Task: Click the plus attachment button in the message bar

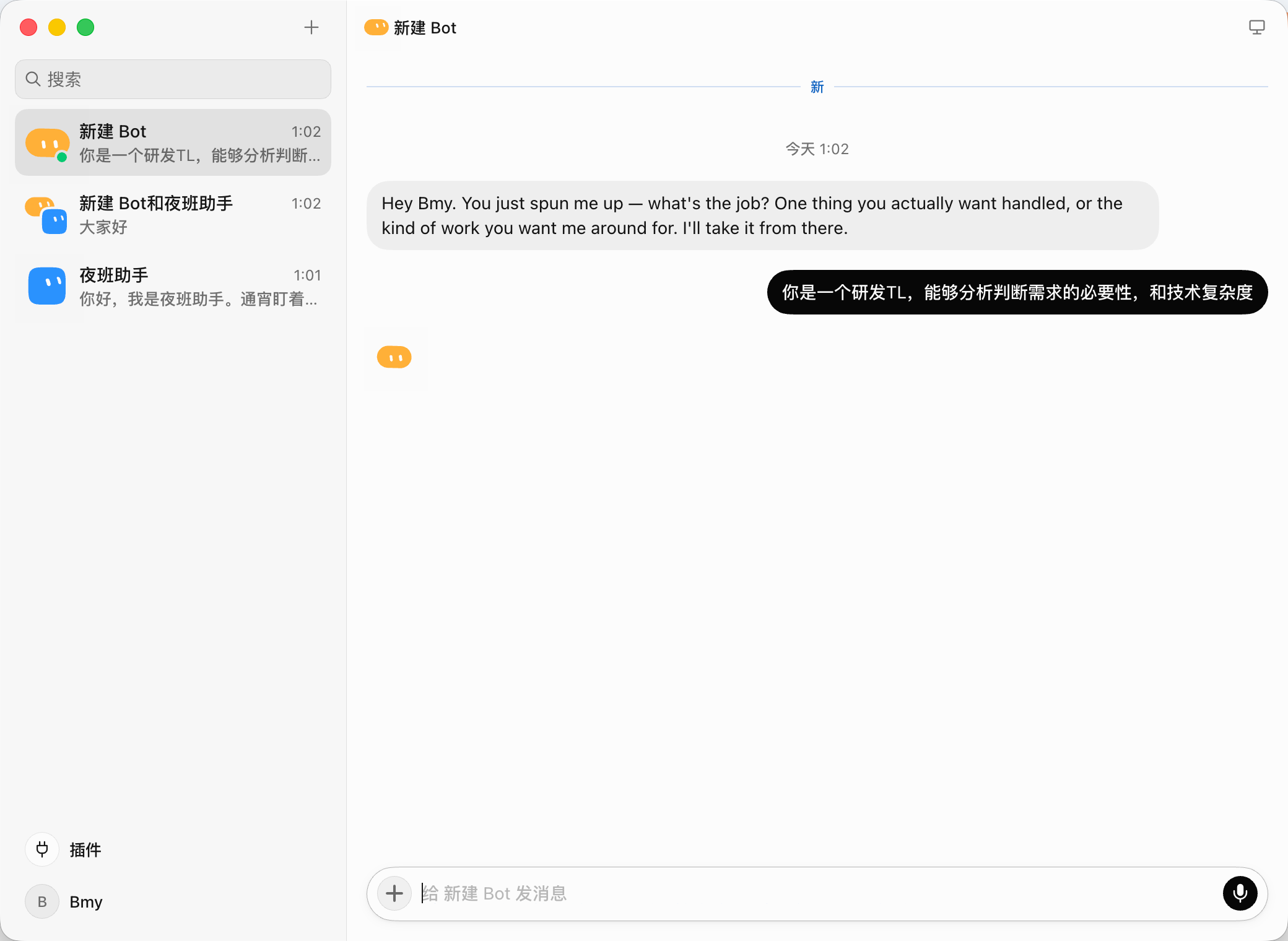Action: pos(394,893)
